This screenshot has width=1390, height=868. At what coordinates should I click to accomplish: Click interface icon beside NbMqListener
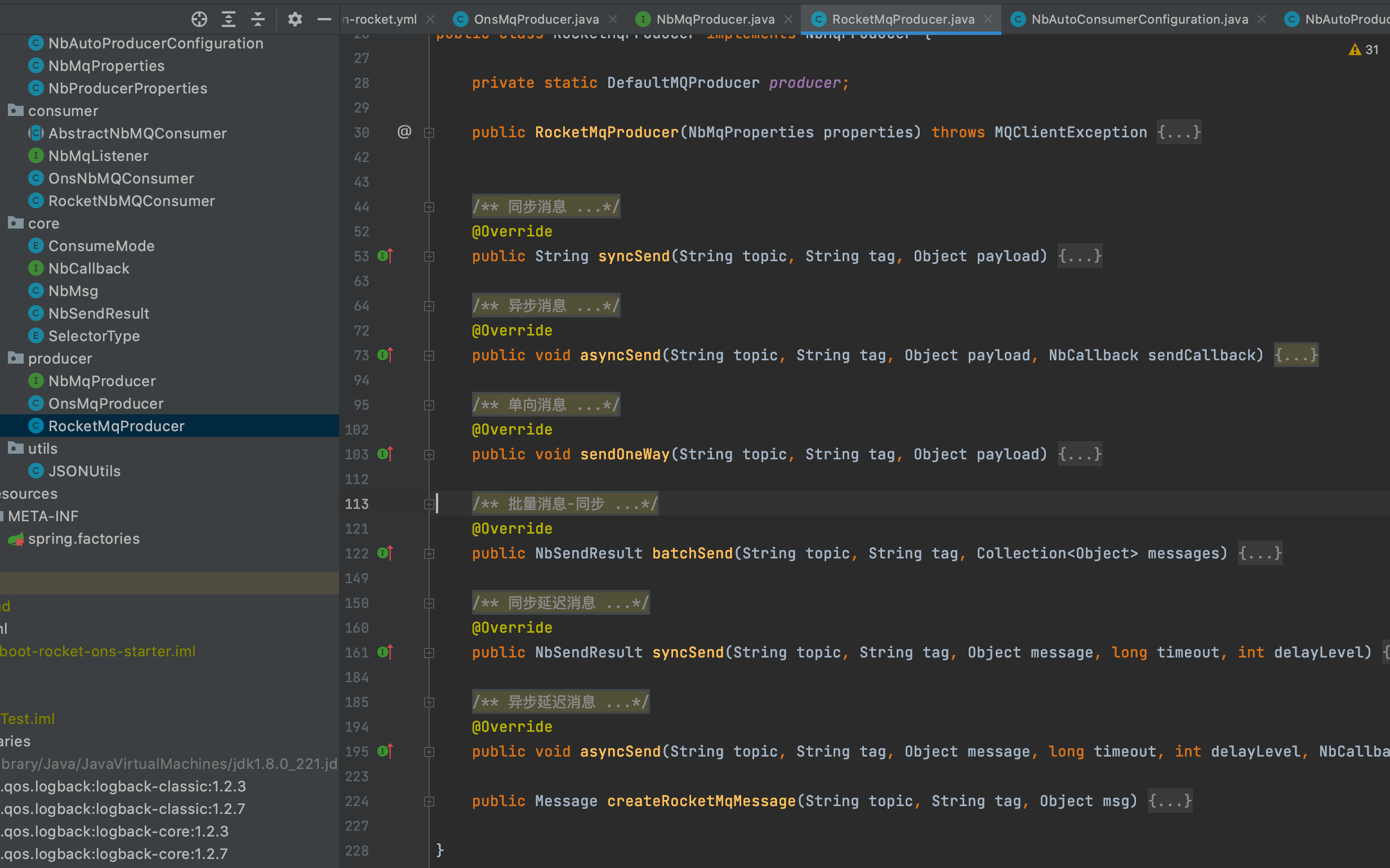[x=35, y=155]
